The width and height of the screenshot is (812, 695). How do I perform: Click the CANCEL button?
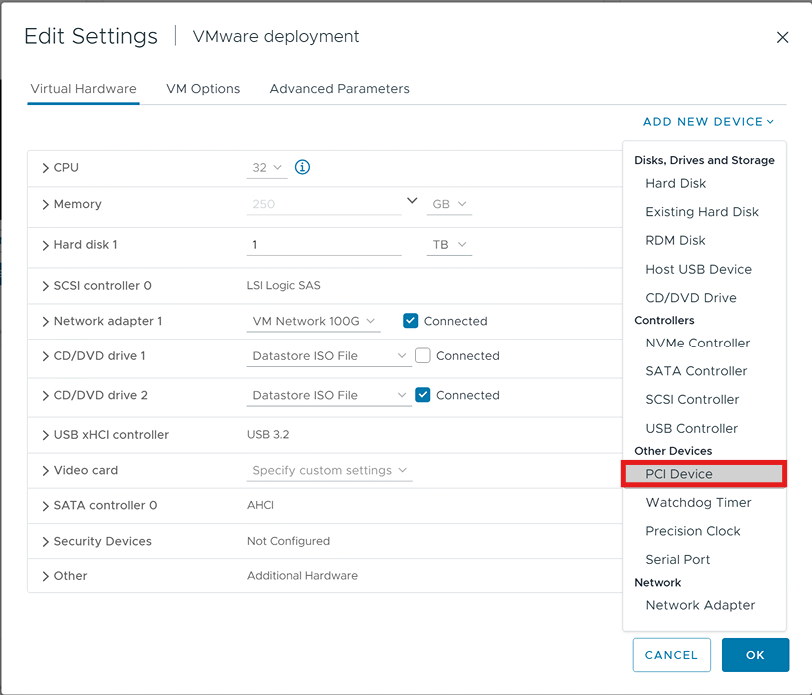pos(671,655)
